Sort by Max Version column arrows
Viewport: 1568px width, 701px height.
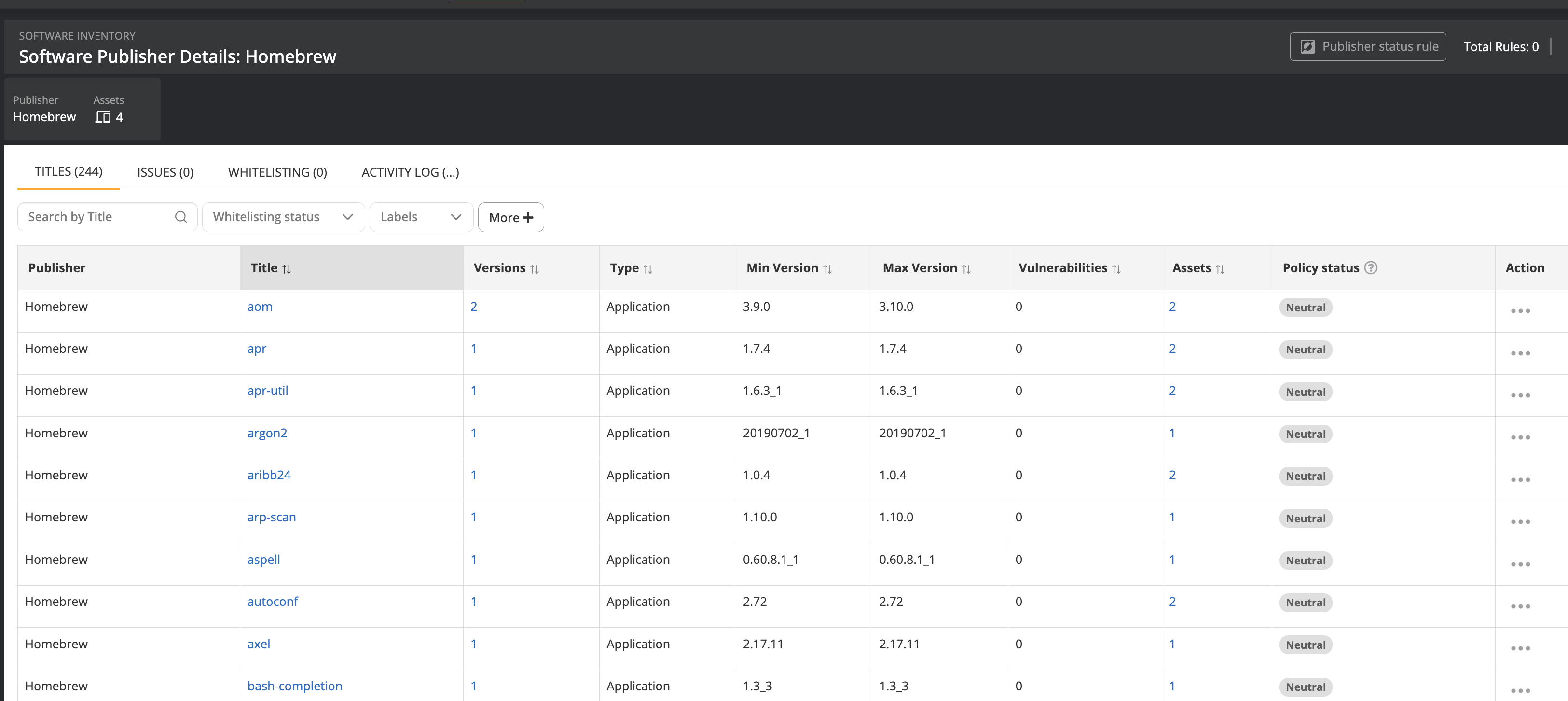(x=966, y=268)
